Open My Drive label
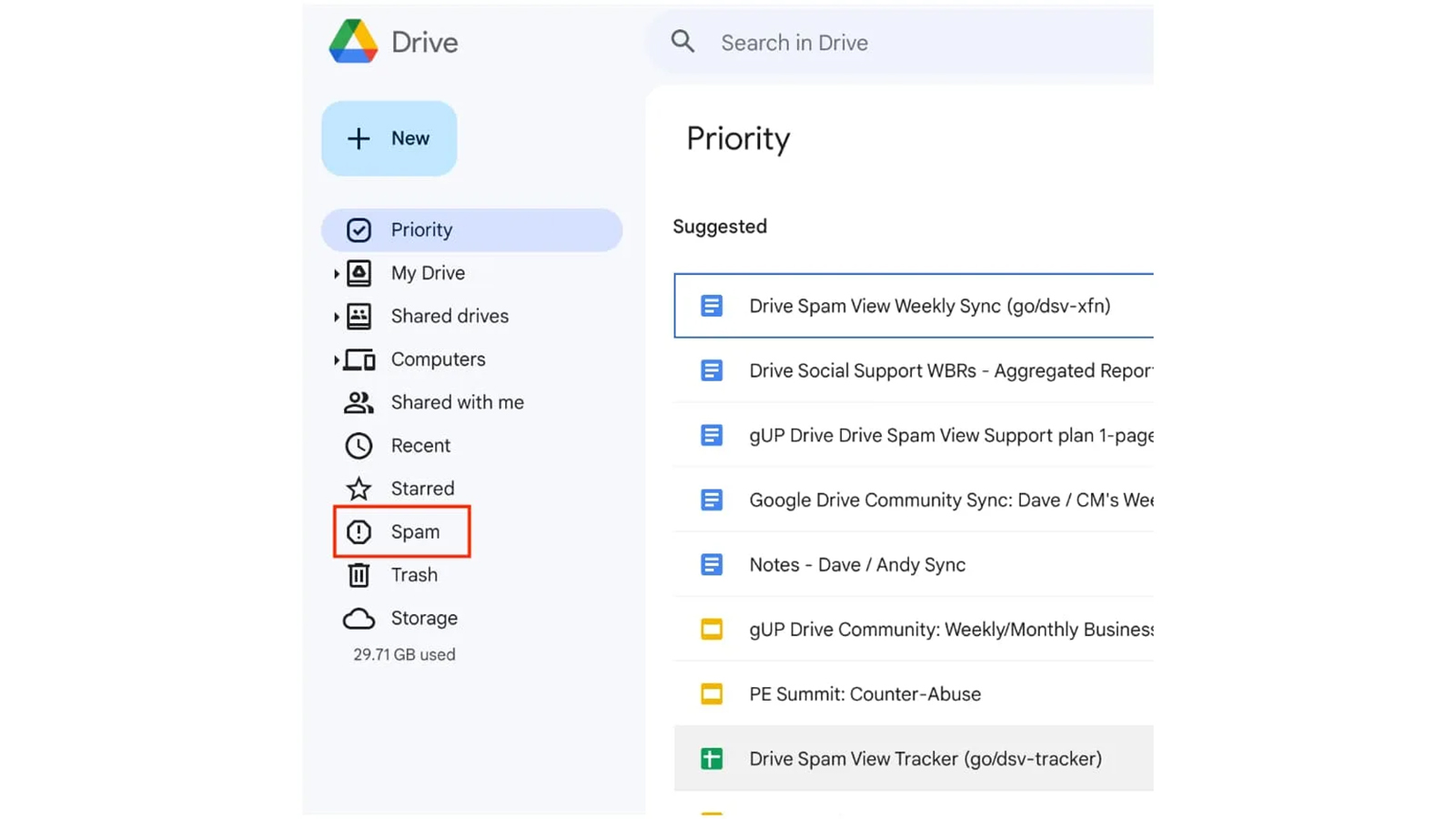Viewport: 1456px width, 819px height. pos(428,273)
